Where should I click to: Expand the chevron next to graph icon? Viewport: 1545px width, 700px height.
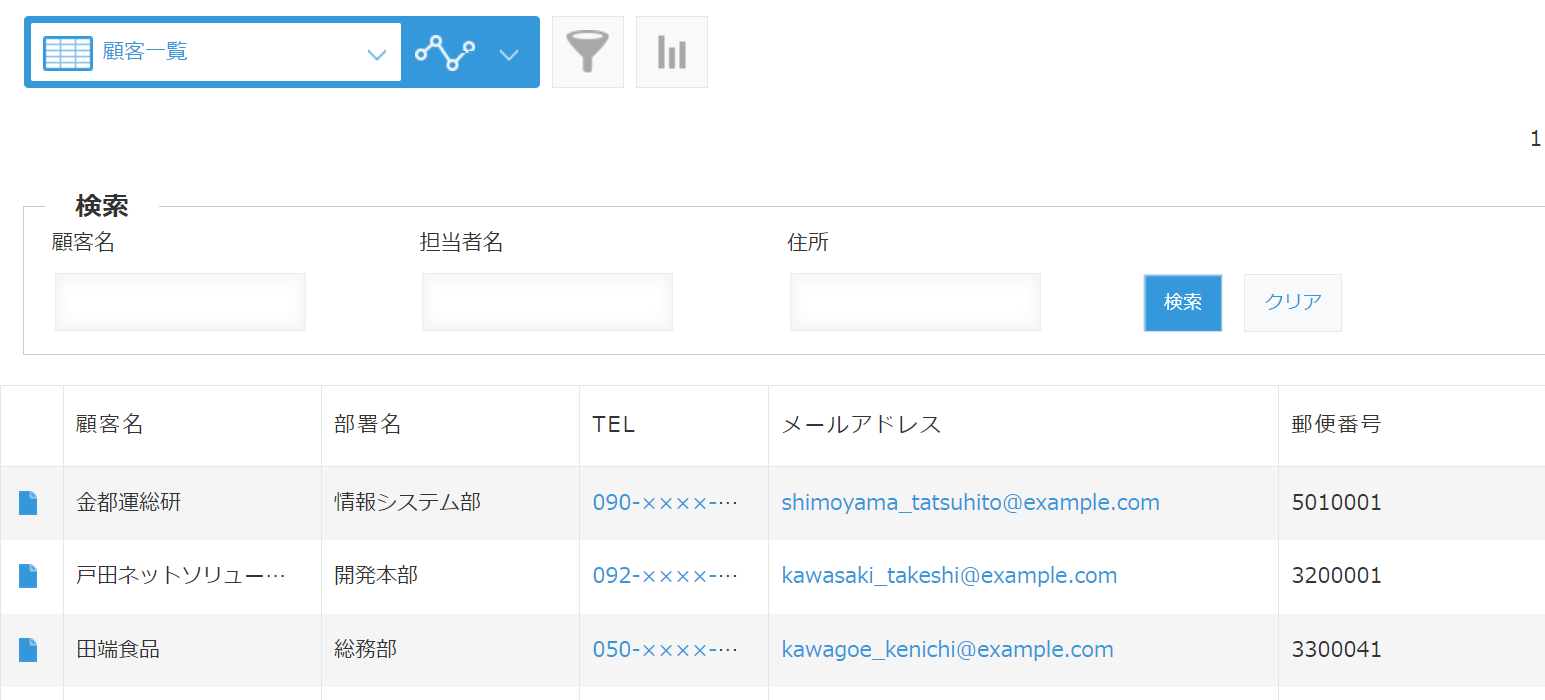point(509,54)
